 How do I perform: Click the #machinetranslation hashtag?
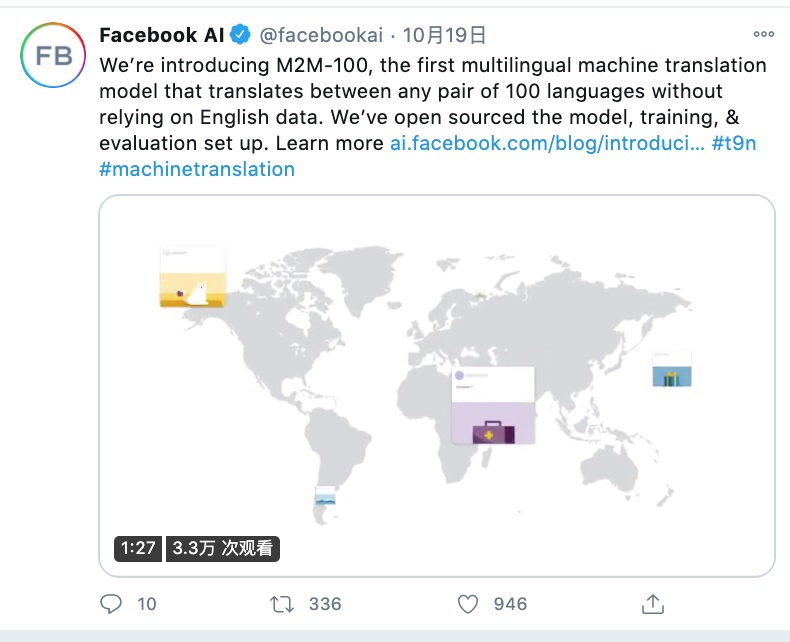click(x=197, y=169)
